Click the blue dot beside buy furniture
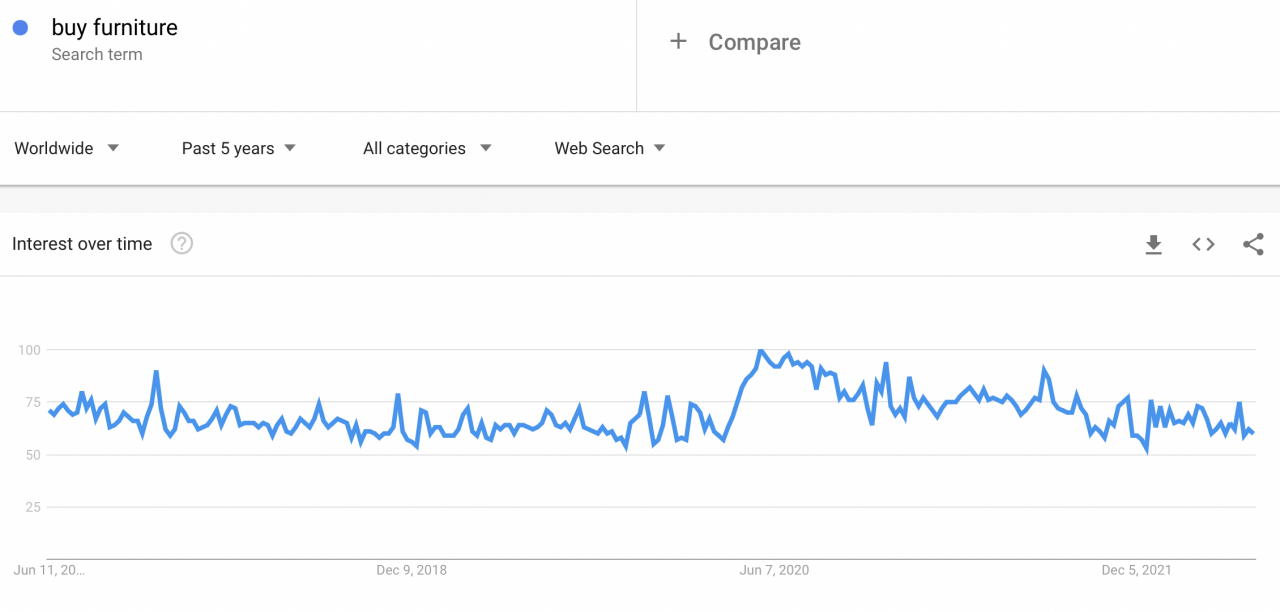This screenshot has height=612, width=1280. tap(20, 28)
